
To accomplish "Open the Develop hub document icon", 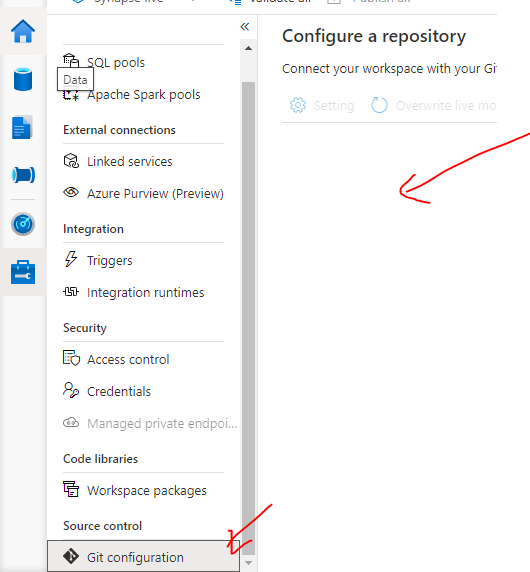I will 22,127.
